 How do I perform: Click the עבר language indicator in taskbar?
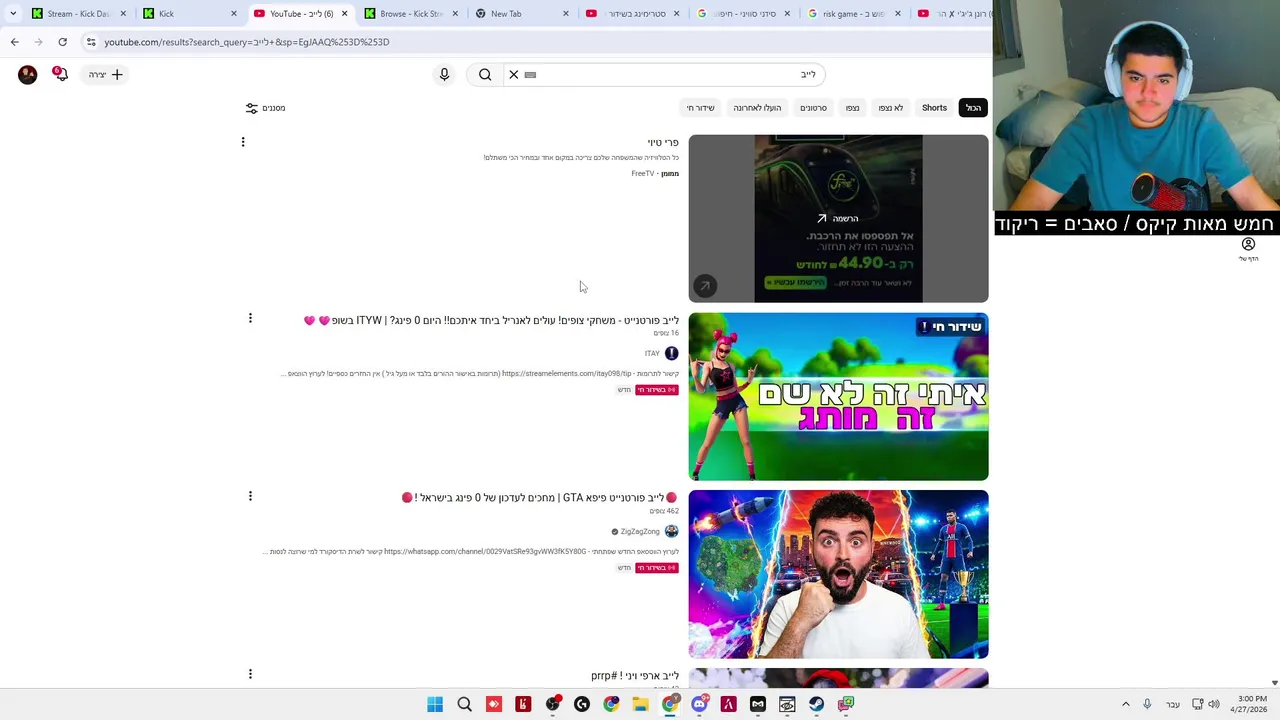(x=1172, y=705)
